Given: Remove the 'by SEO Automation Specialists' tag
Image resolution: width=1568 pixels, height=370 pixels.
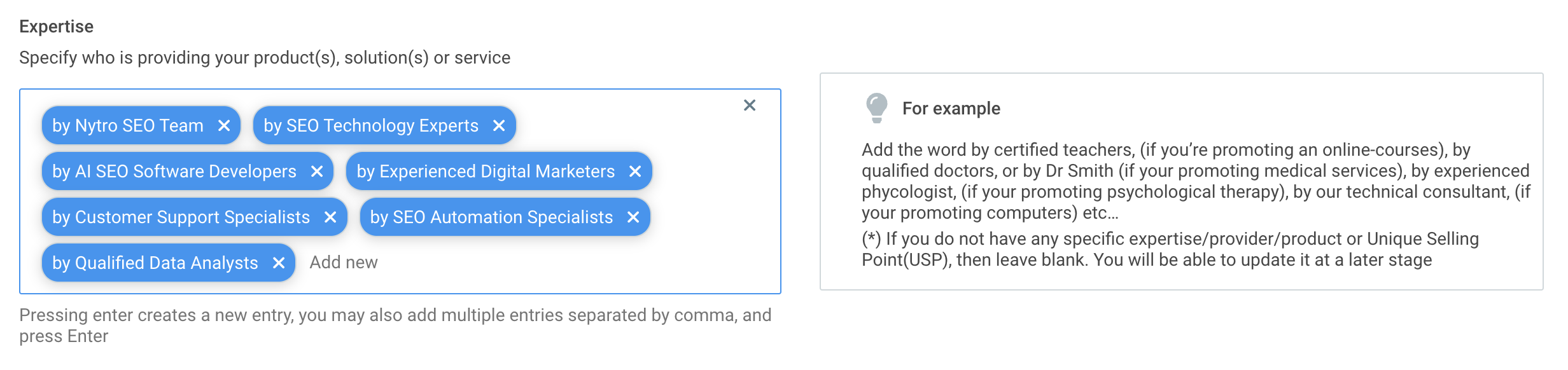Looking at the screenshot, I should 633,217.
